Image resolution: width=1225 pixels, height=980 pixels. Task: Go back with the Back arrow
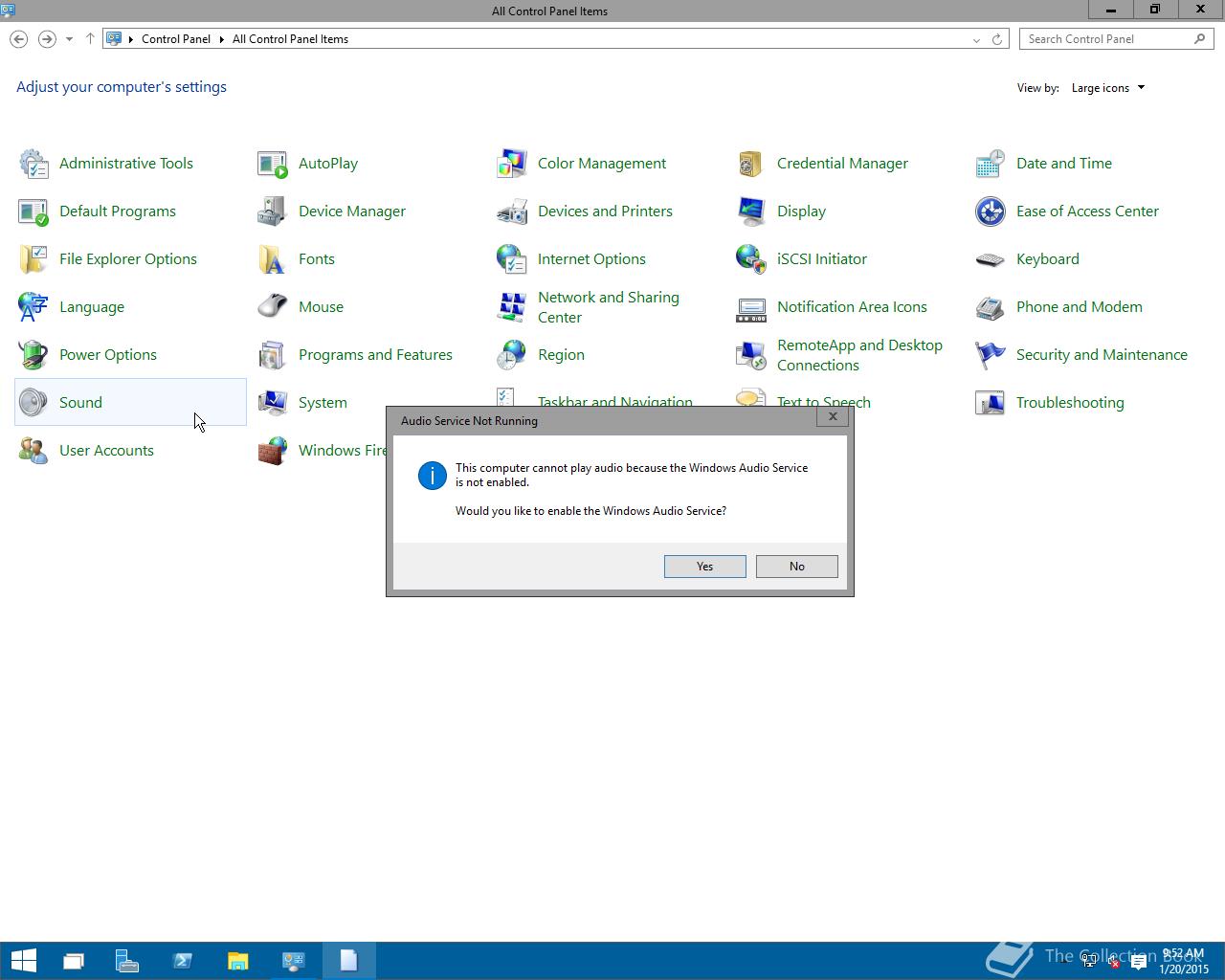tap(18, 39)
